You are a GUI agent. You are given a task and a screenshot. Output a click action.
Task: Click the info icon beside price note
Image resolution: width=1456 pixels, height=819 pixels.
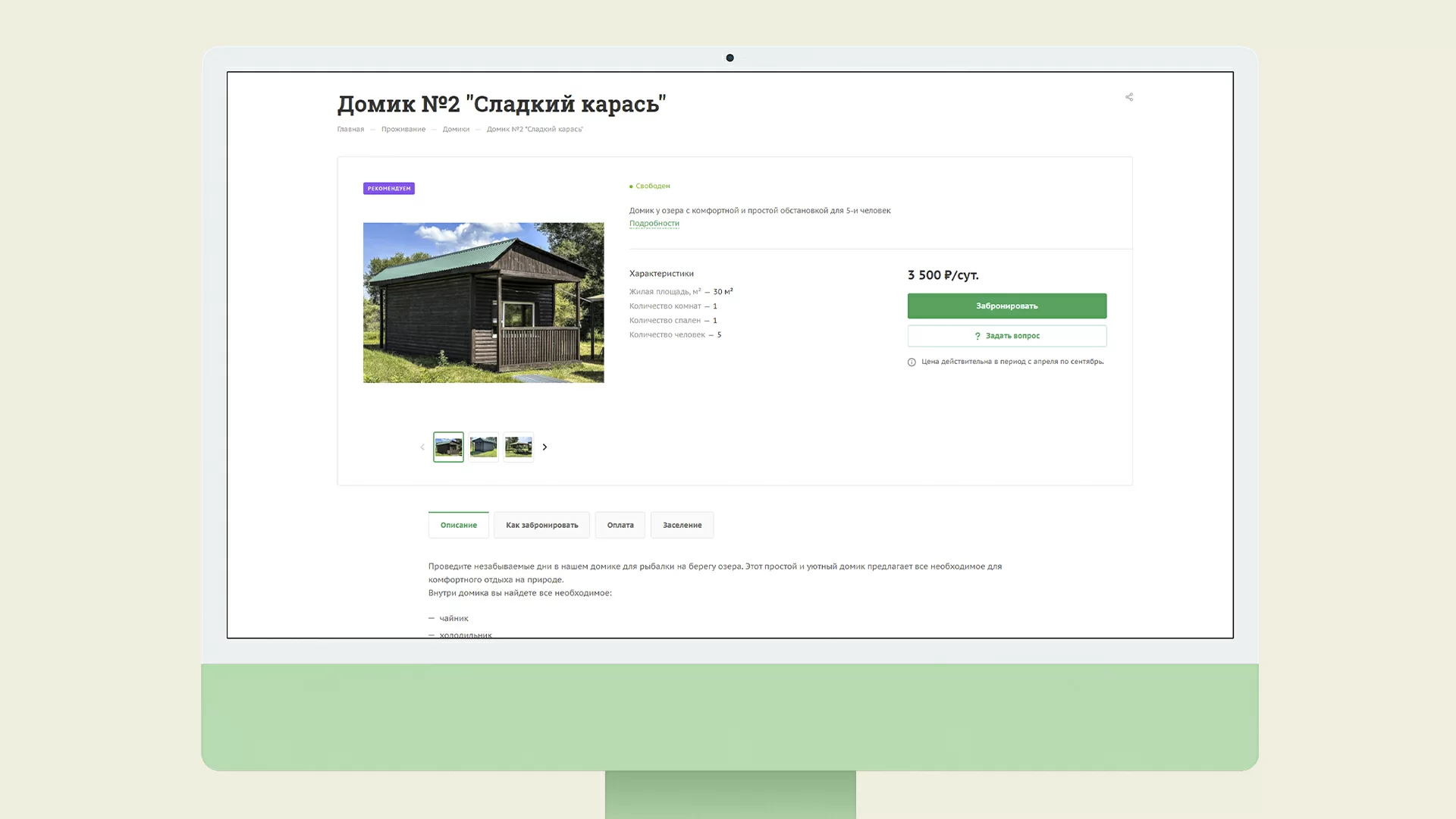point(912,362)
